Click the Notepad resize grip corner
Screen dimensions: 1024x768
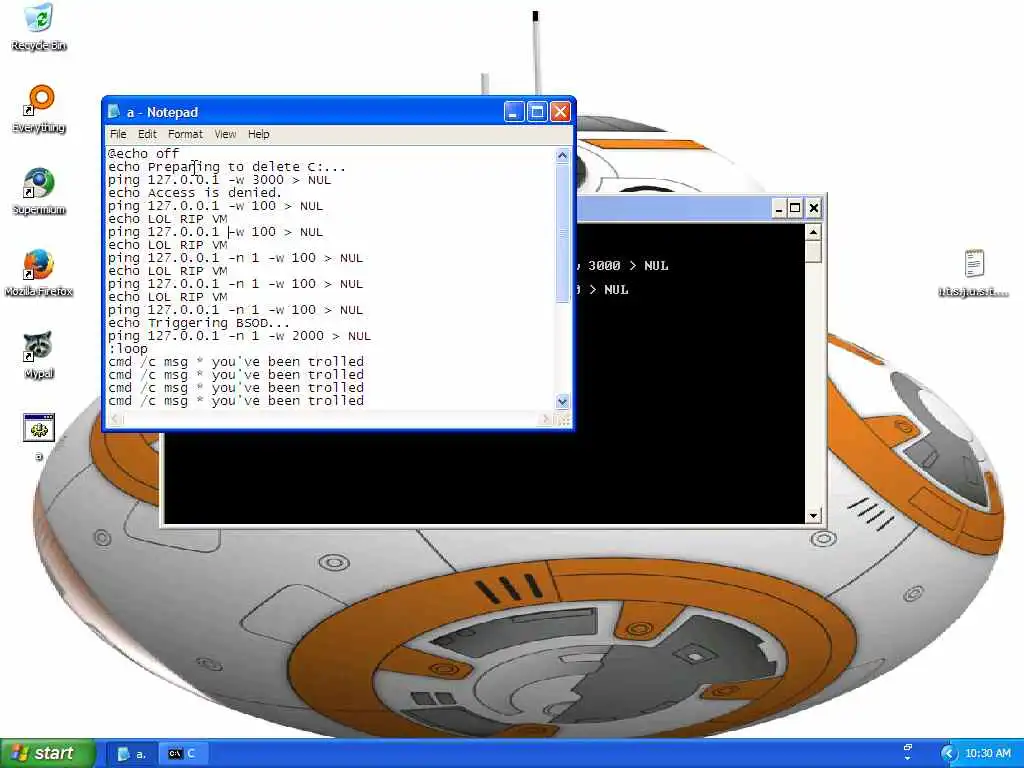[x=563, y=419]
